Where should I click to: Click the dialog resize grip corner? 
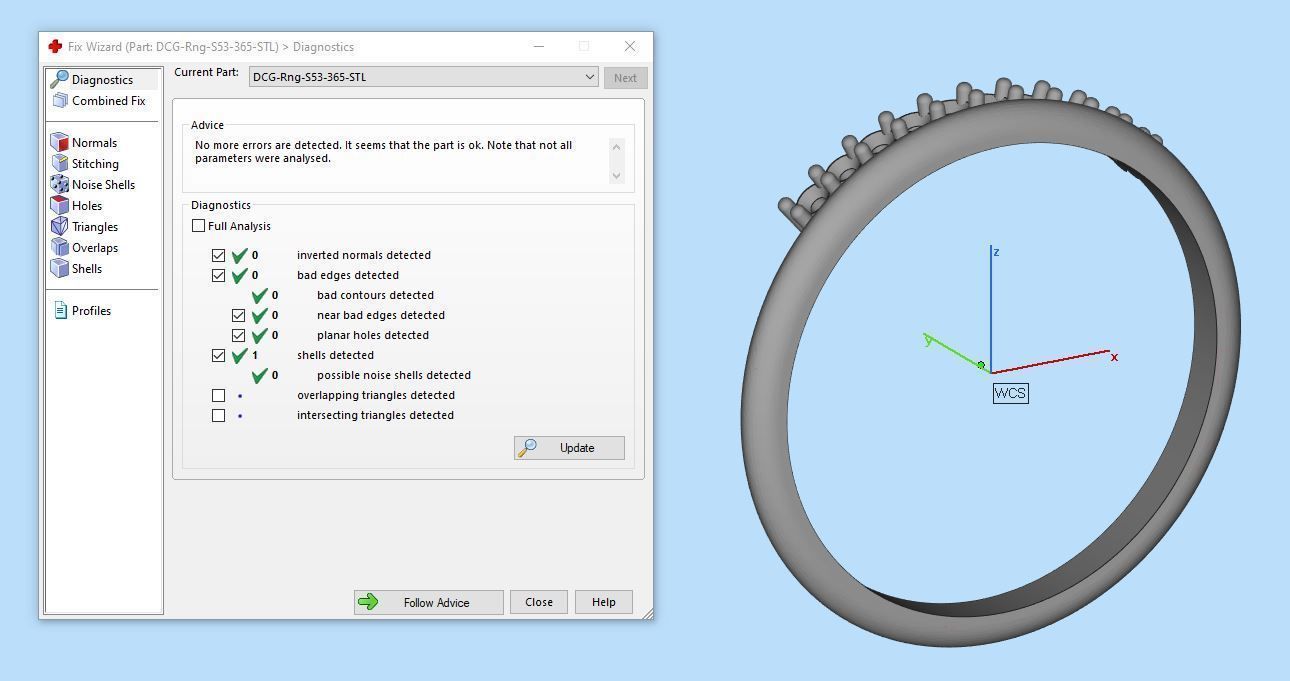click(x=647, y=613)
